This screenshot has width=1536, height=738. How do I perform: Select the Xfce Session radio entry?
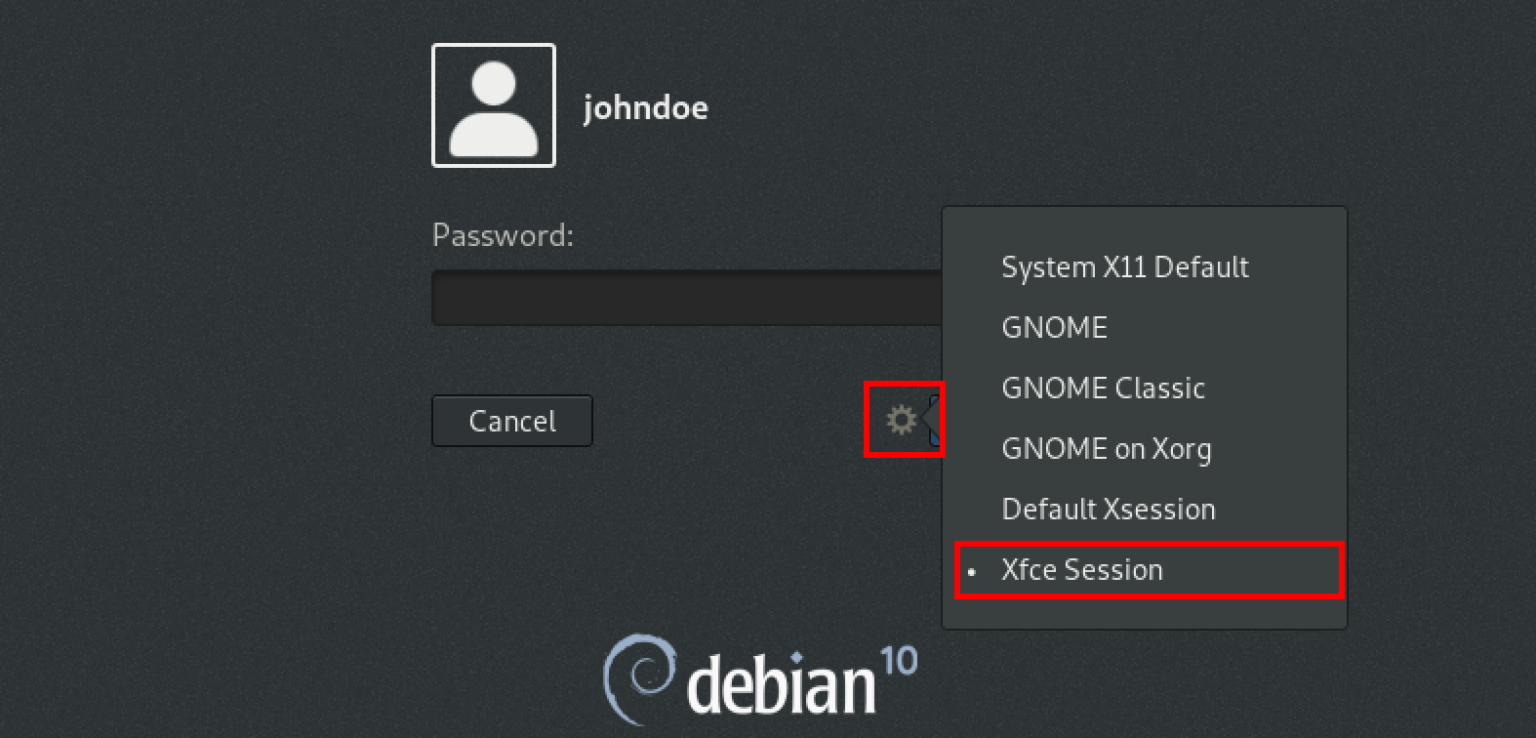[1082, 570]
